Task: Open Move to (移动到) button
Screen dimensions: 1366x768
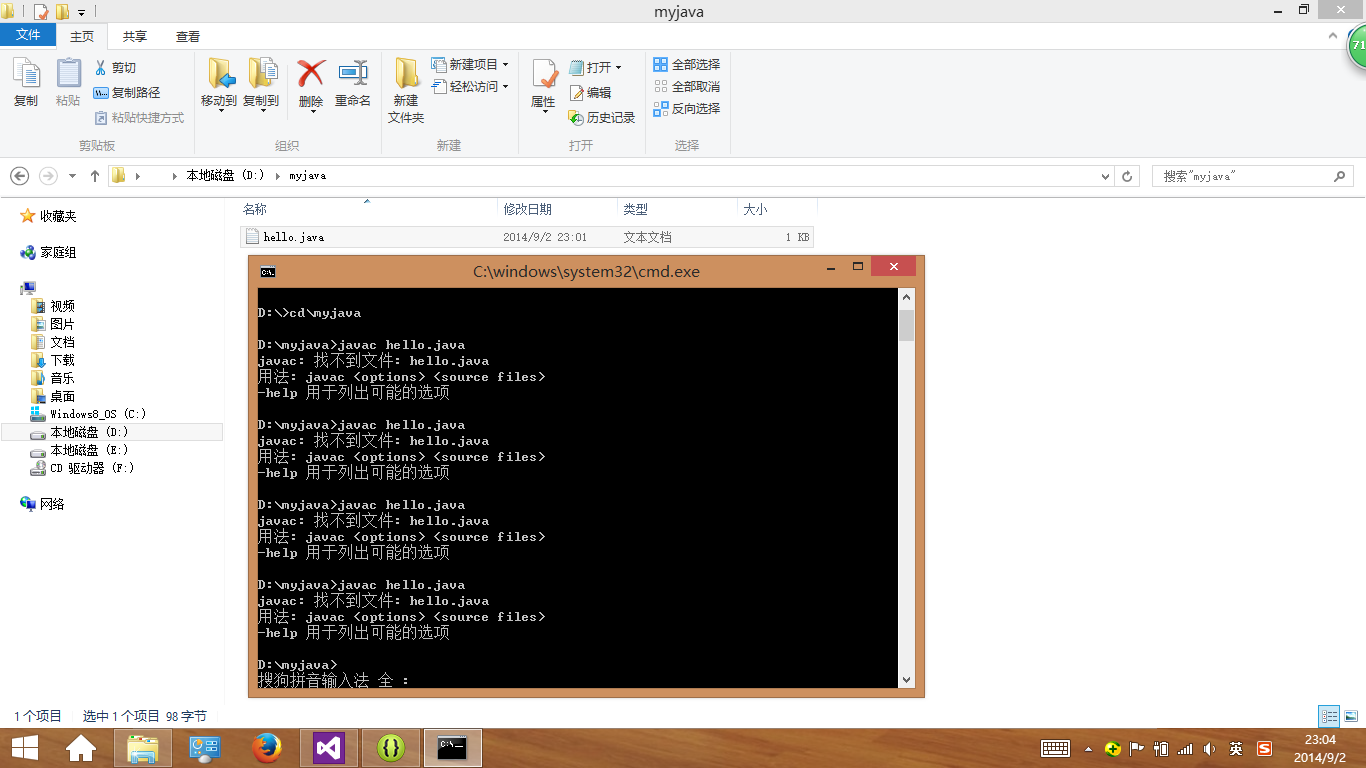Action: click(219, 84)
